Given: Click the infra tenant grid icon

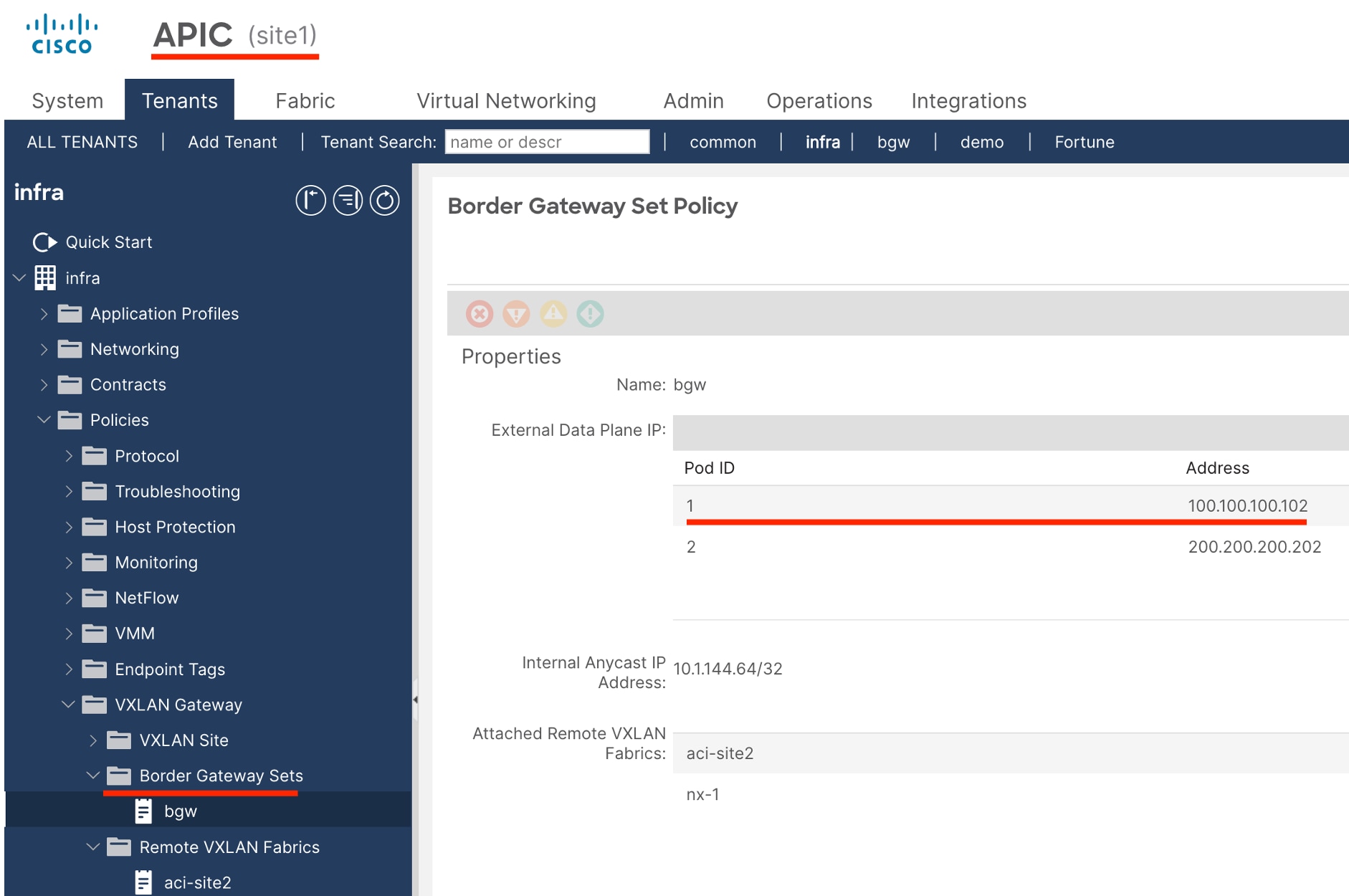Looking at the screenshot, I should (x=45, y=278).
